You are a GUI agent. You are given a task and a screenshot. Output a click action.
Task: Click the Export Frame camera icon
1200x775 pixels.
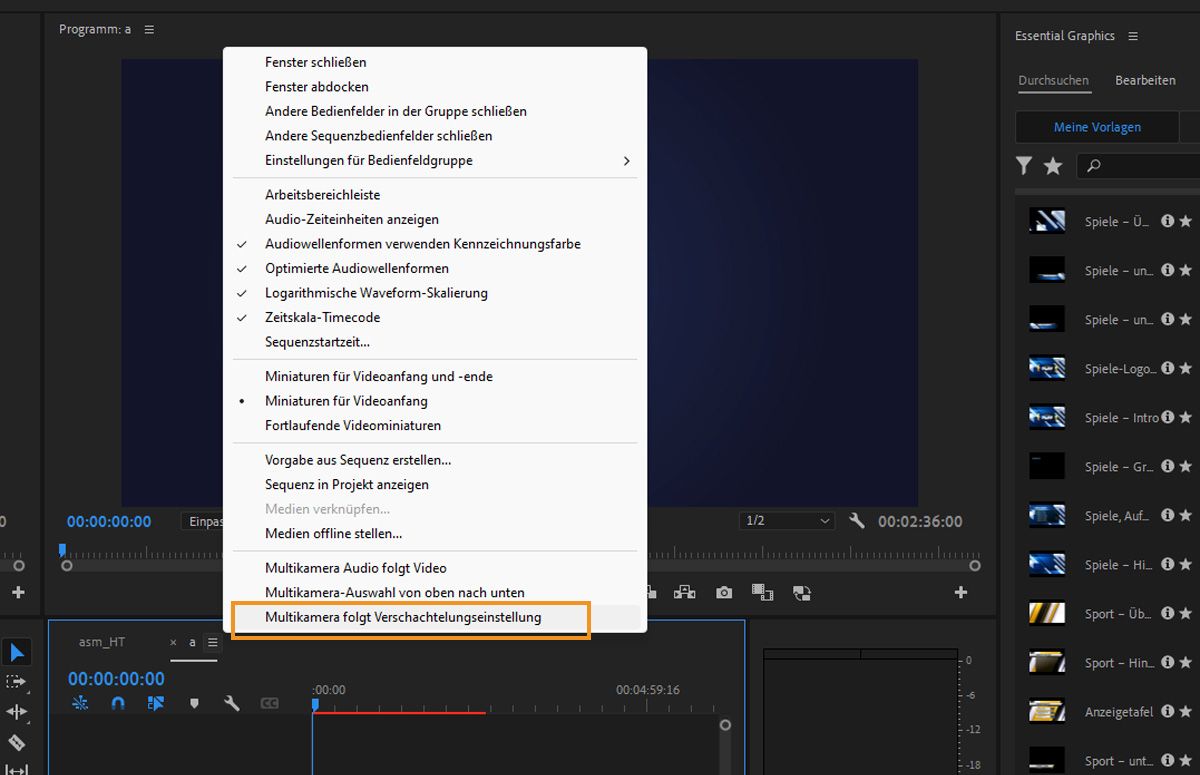coord(723,593)
